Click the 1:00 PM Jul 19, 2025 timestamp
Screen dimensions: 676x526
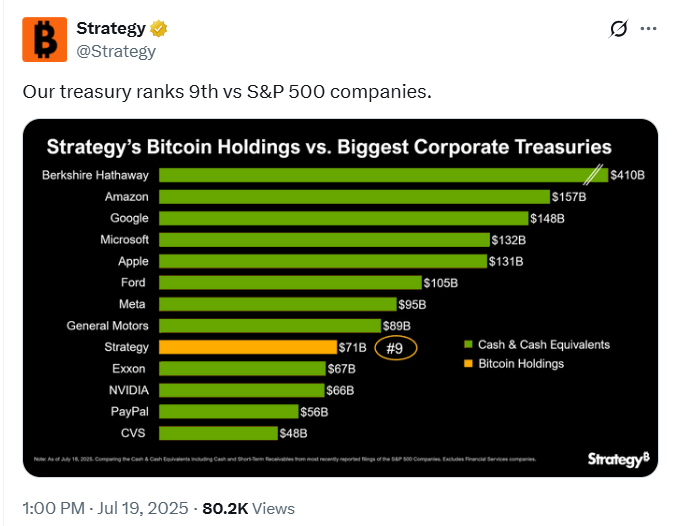point(105,508)
